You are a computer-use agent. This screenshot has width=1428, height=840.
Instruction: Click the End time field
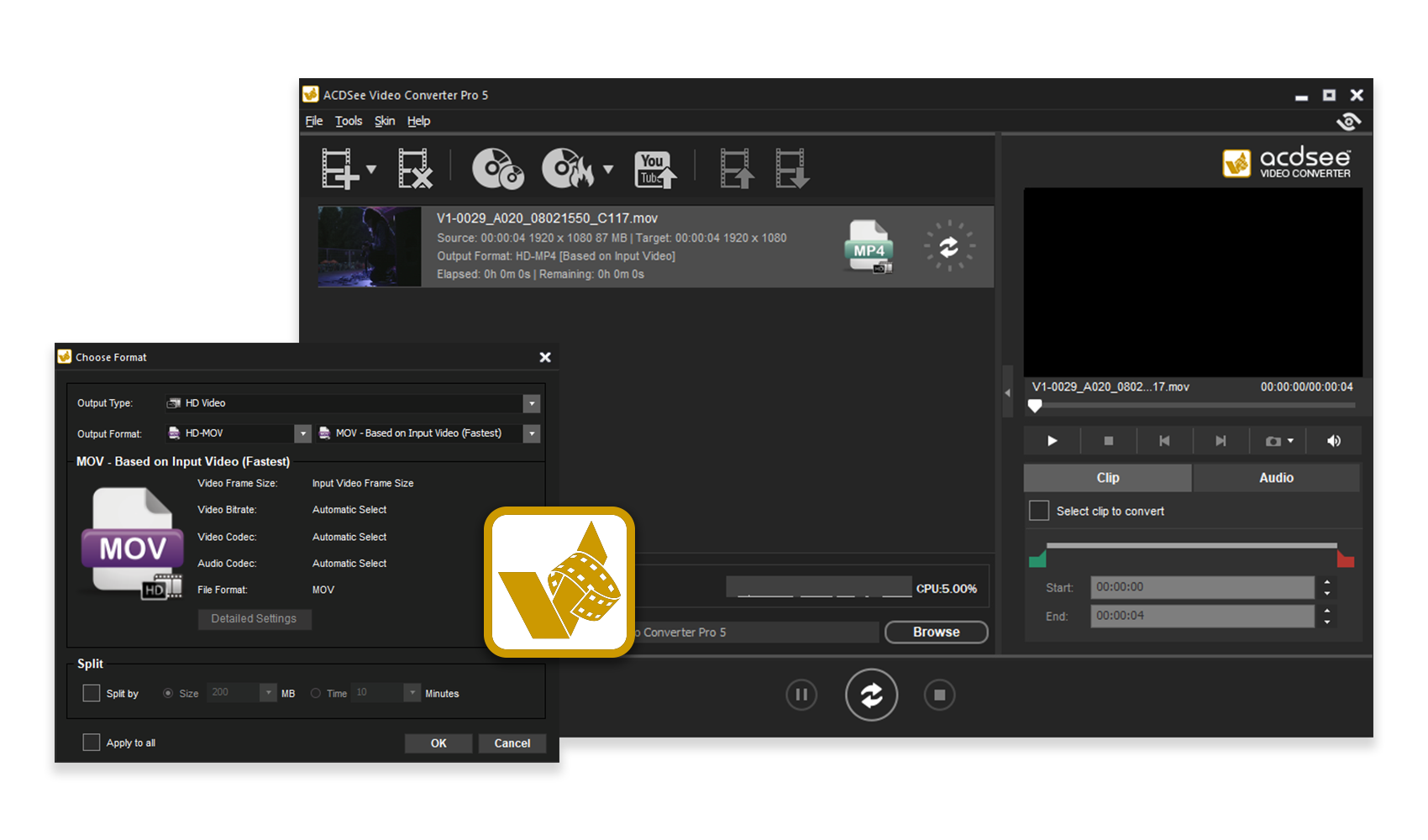(x=1202, y=616)
